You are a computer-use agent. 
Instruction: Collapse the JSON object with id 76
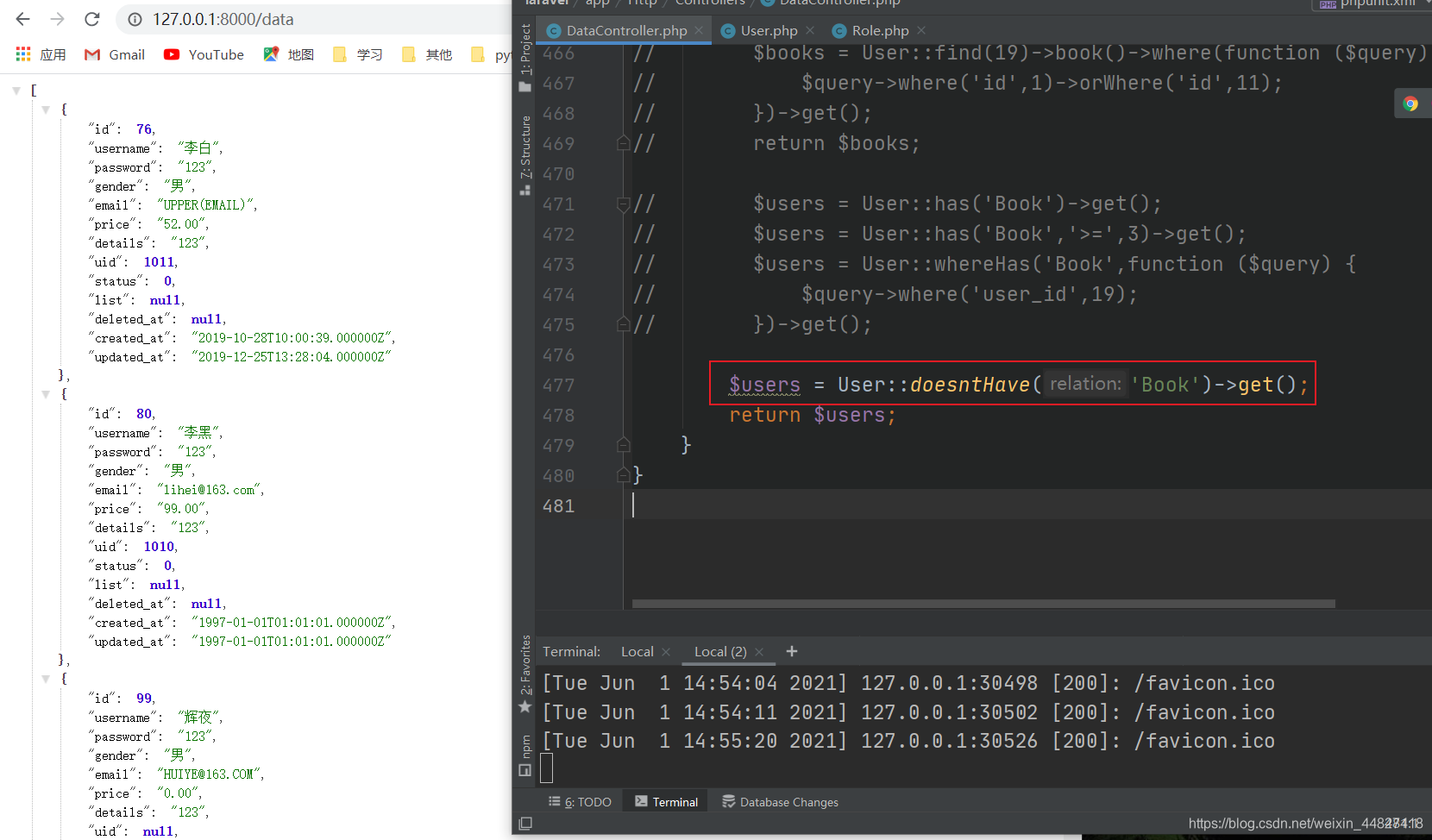tap(46, 110)
